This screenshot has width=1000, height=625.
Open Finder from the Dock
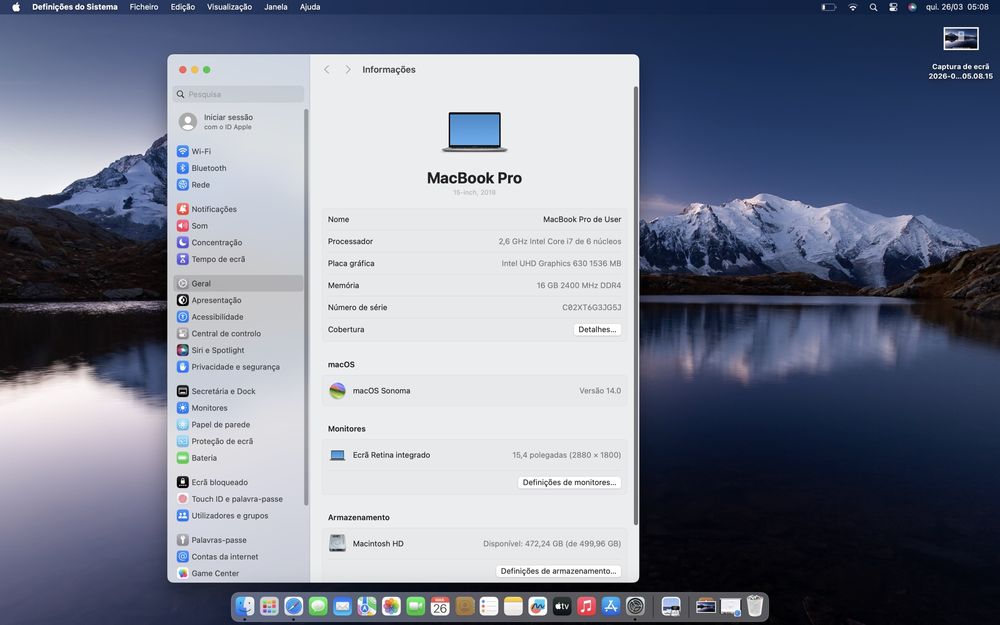tap(245, 606)
